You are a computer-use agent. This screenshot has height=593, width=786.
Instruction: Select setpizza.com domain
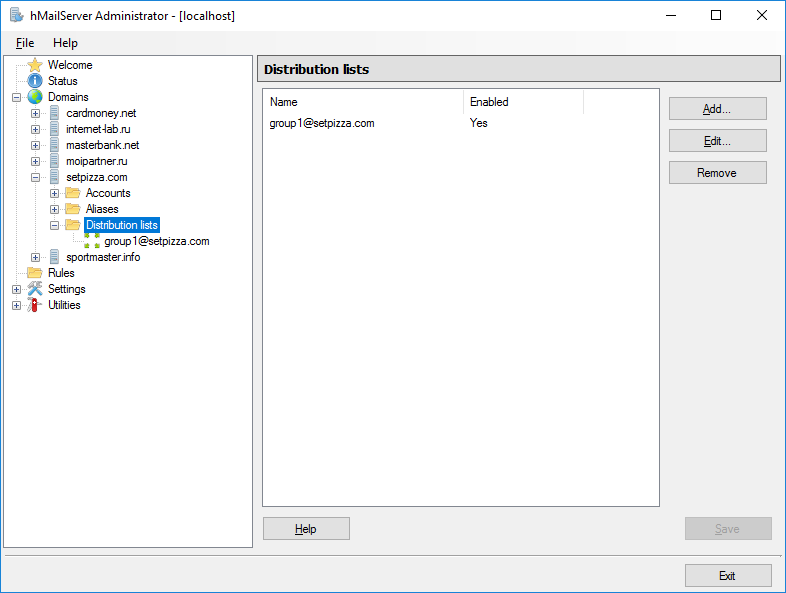[97, 177]
